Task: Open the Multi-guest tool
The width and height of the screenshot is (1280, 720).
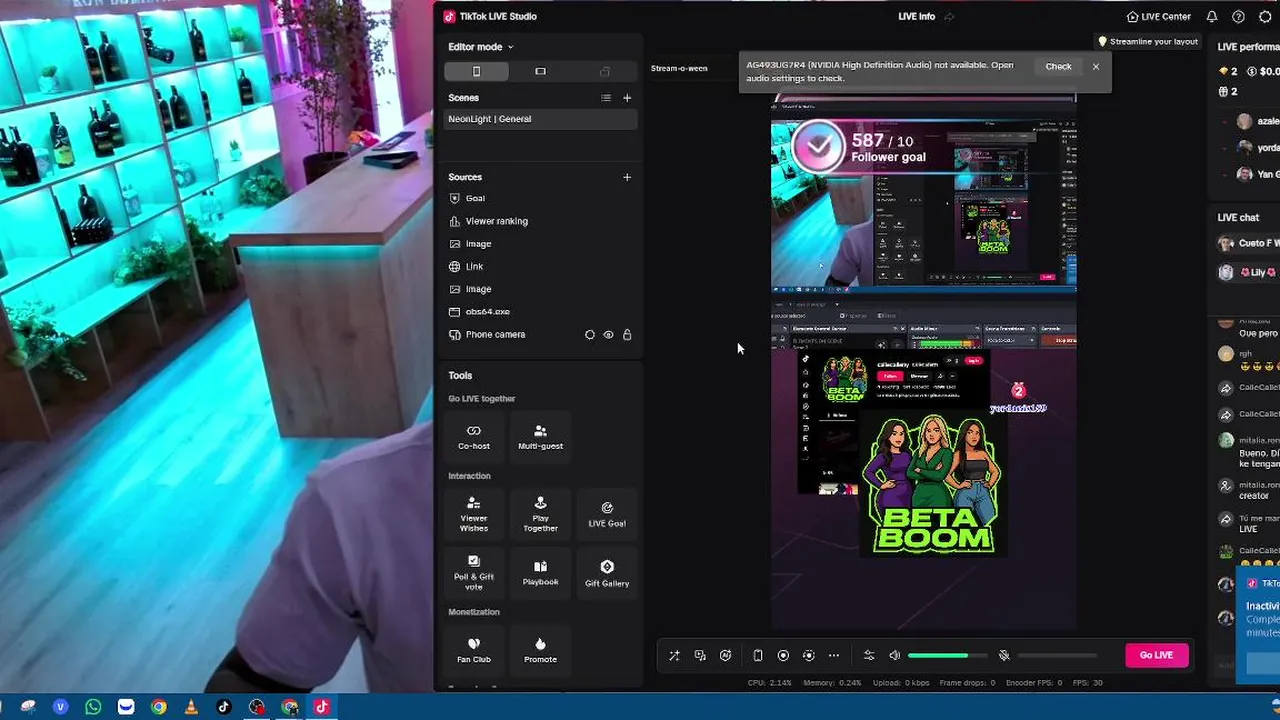Action: click(x=540, y=436)
